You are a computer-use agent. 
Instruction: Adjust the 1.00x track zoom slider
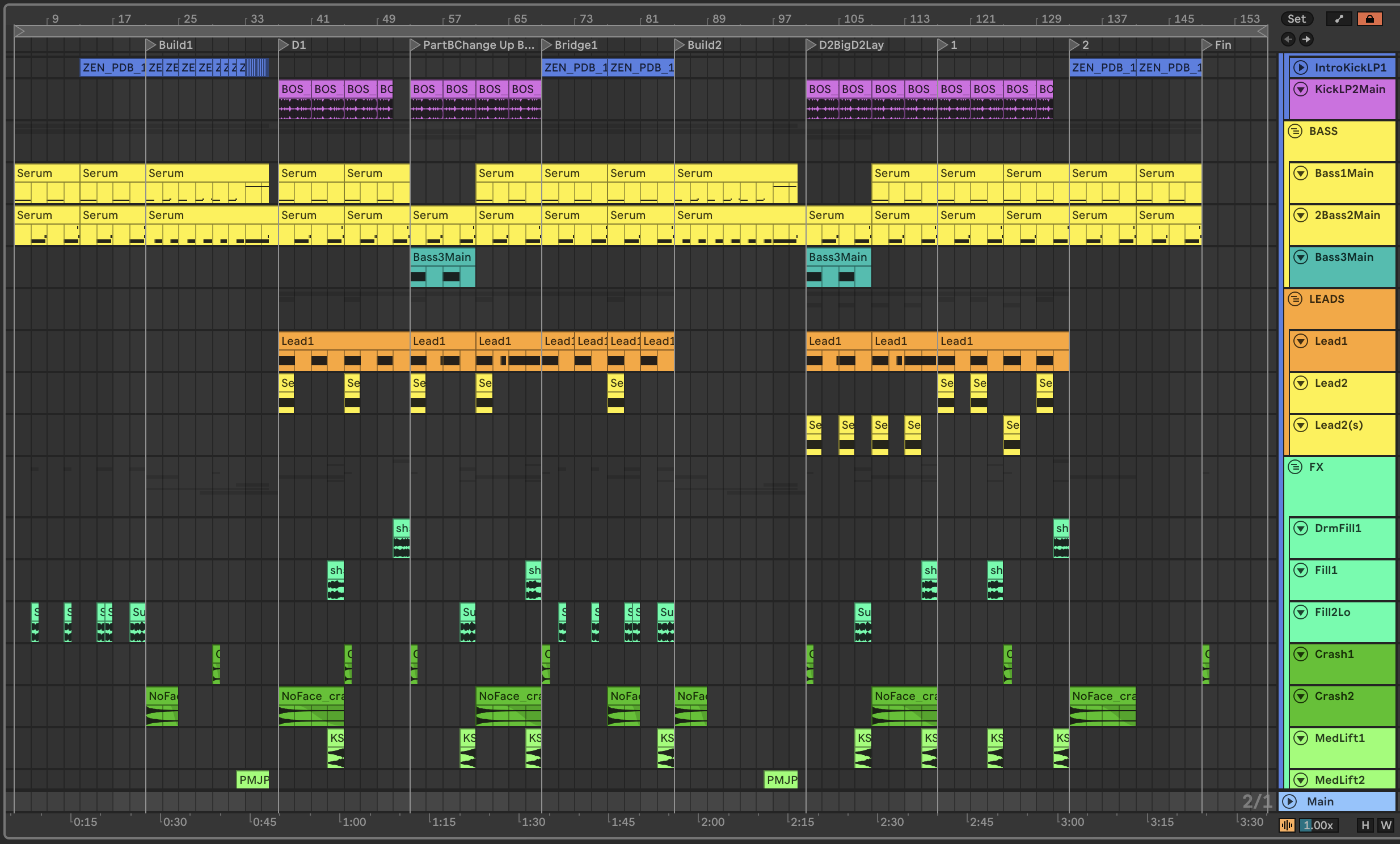point(1318,825)
